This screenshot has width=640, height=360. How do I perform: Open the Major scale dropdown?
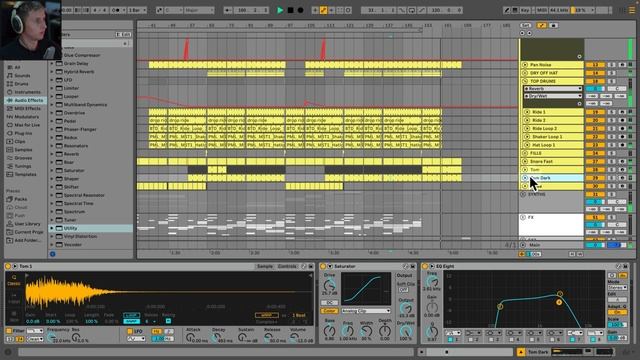click(199, 10)
